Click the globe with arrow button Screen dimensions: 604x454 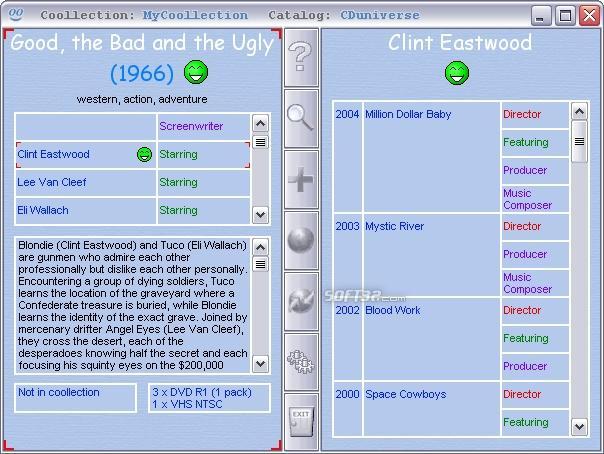click(x=301, y=301)
